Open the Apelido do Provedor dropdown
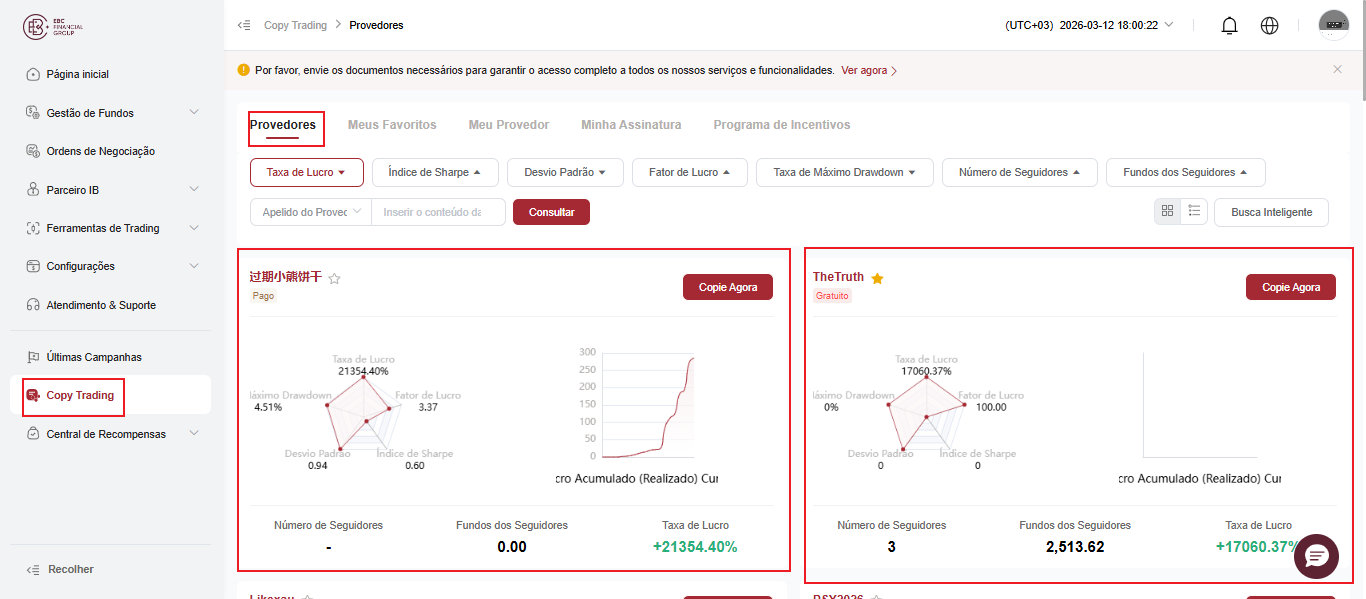This screenshot has width=1366, height=599. [x=311, y=212]
